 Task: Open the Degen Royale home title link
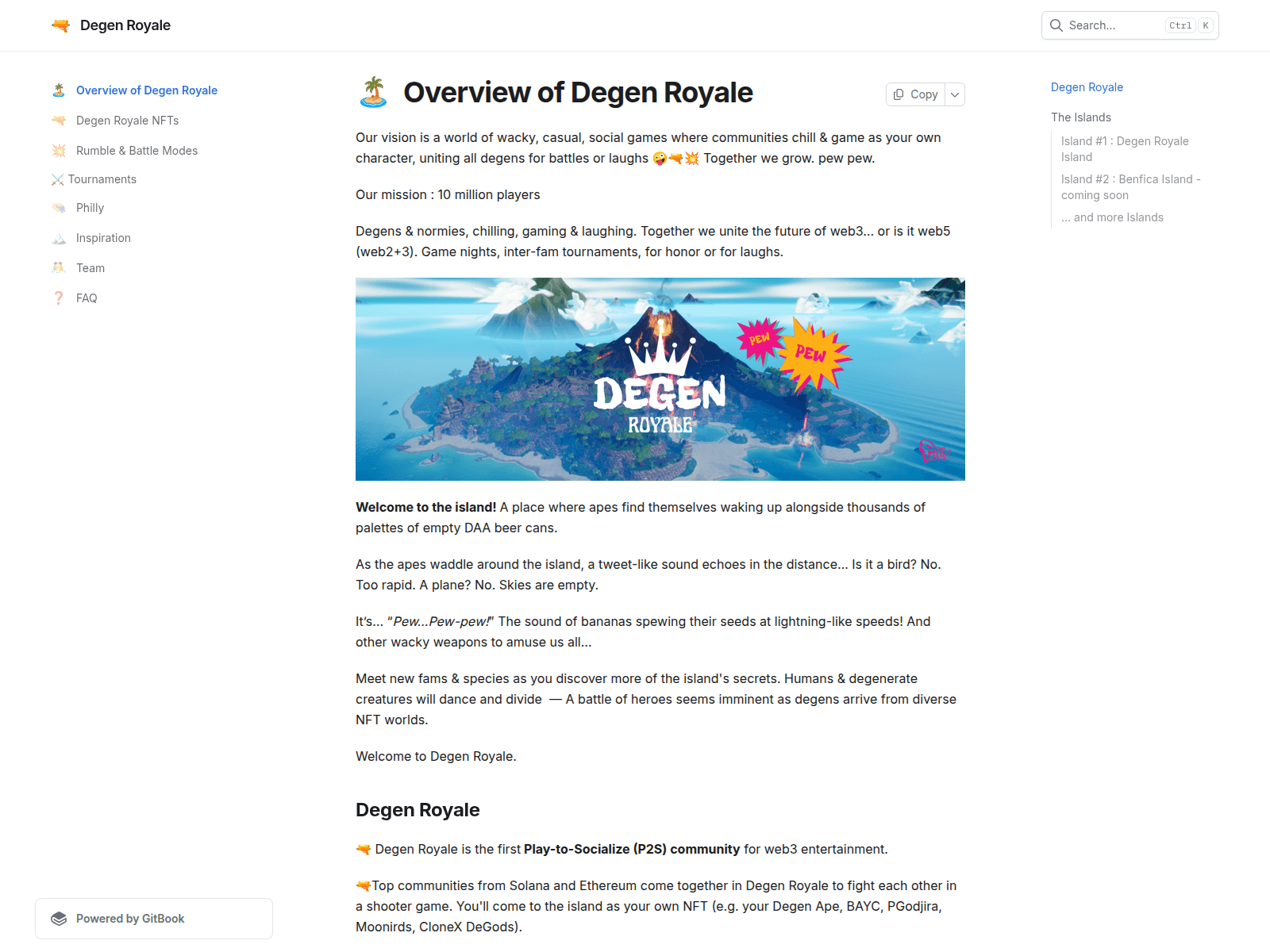click(x=125, y=25)
